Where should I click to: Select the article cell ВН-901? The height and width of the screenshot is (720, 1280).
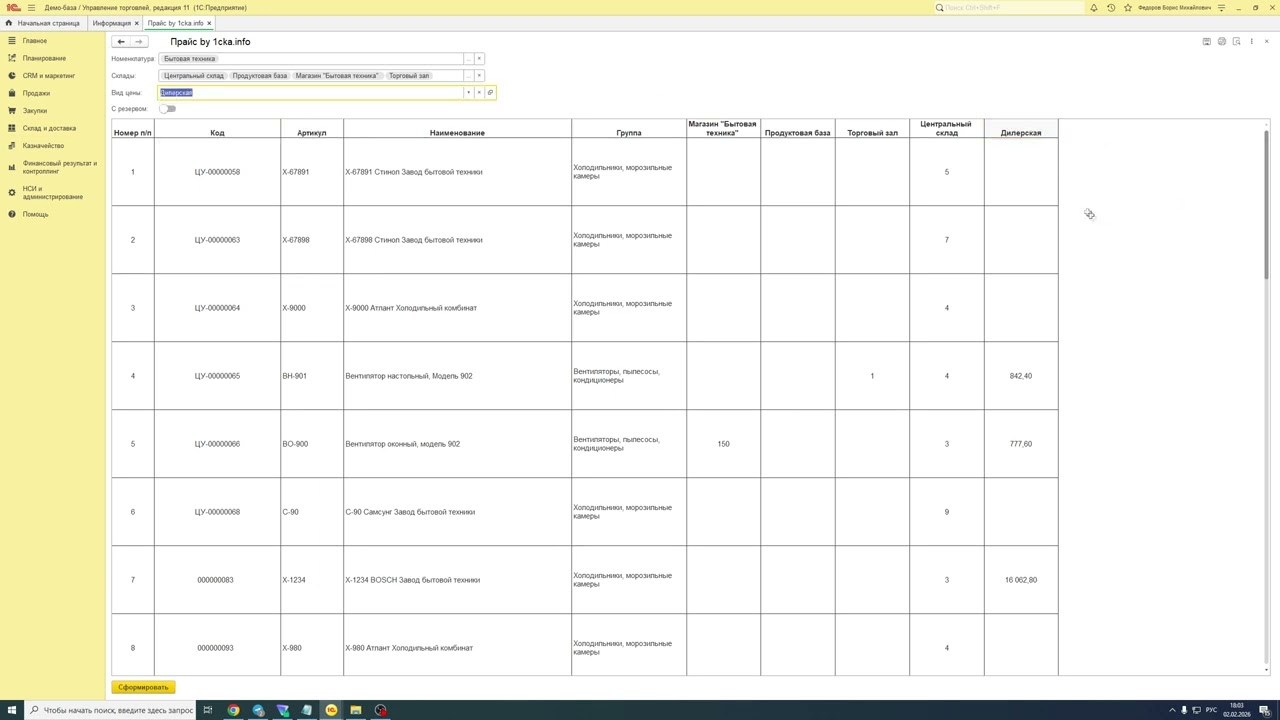[x=312, y=376]
